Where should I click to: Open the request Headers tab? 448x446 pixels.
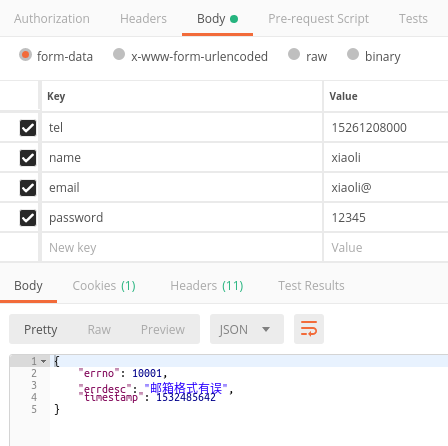click(x=143, y=19)
